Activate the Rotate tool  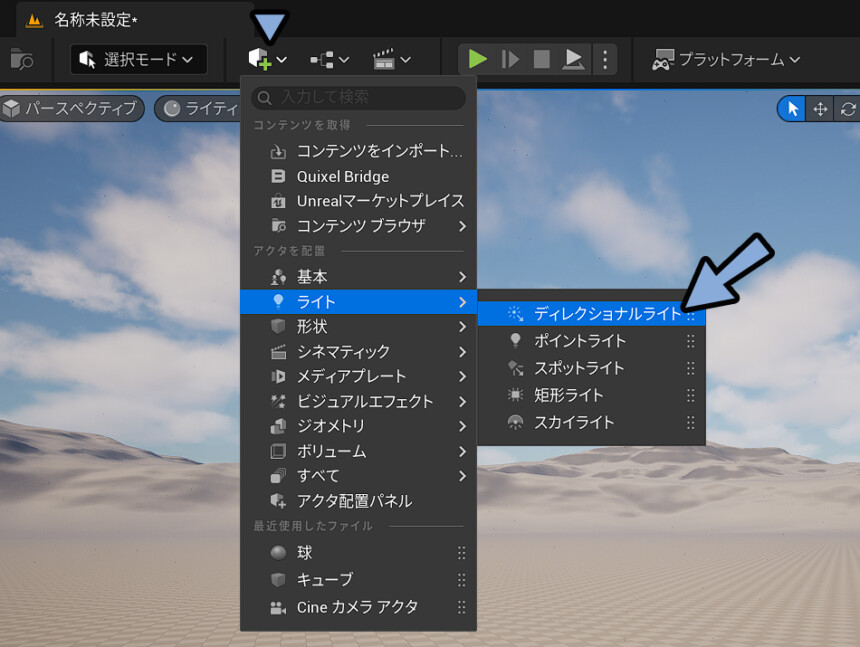click(847, 109)
